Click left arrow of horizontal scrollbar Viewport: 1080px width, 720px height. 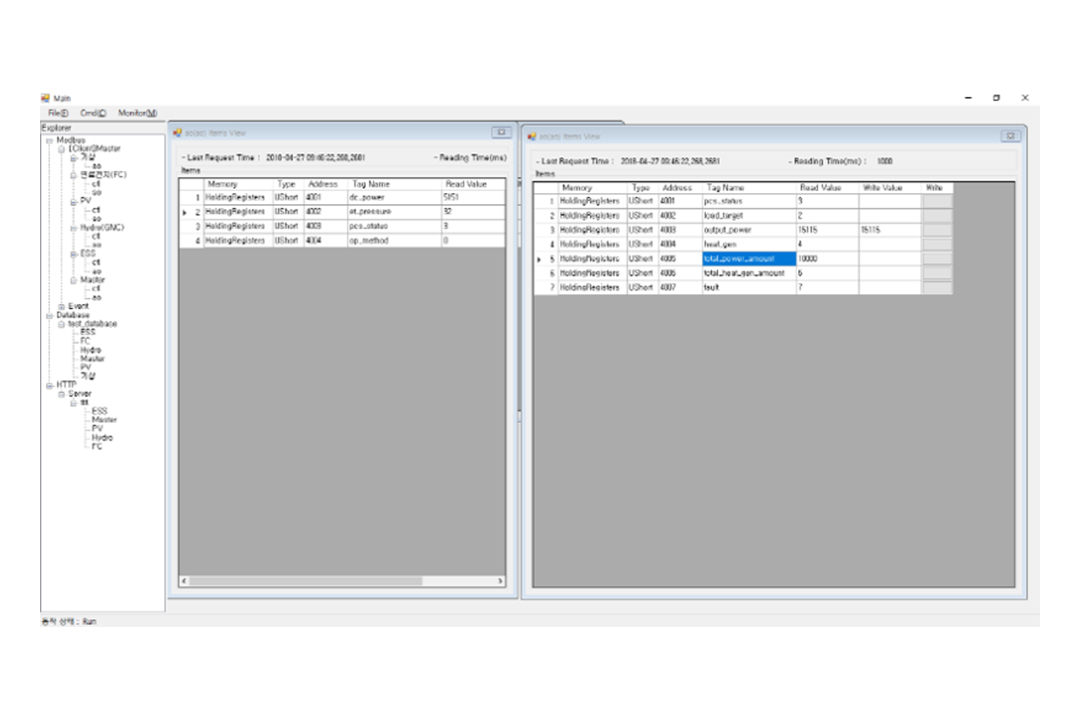pos(184,582)
